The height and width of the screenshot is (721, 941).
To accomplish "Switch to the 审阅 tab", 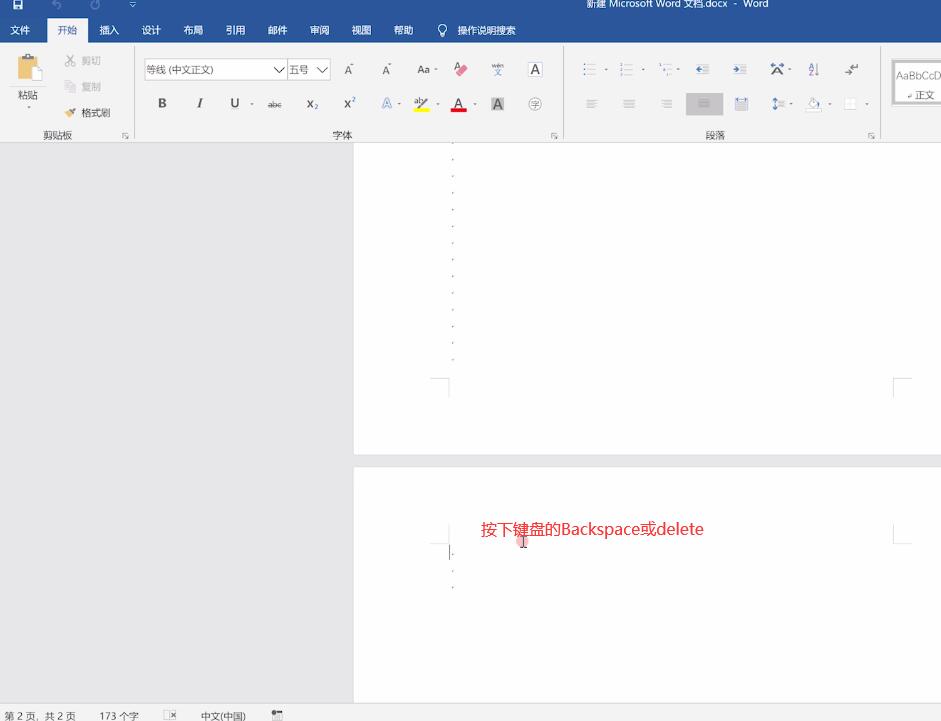I will 319,30.
